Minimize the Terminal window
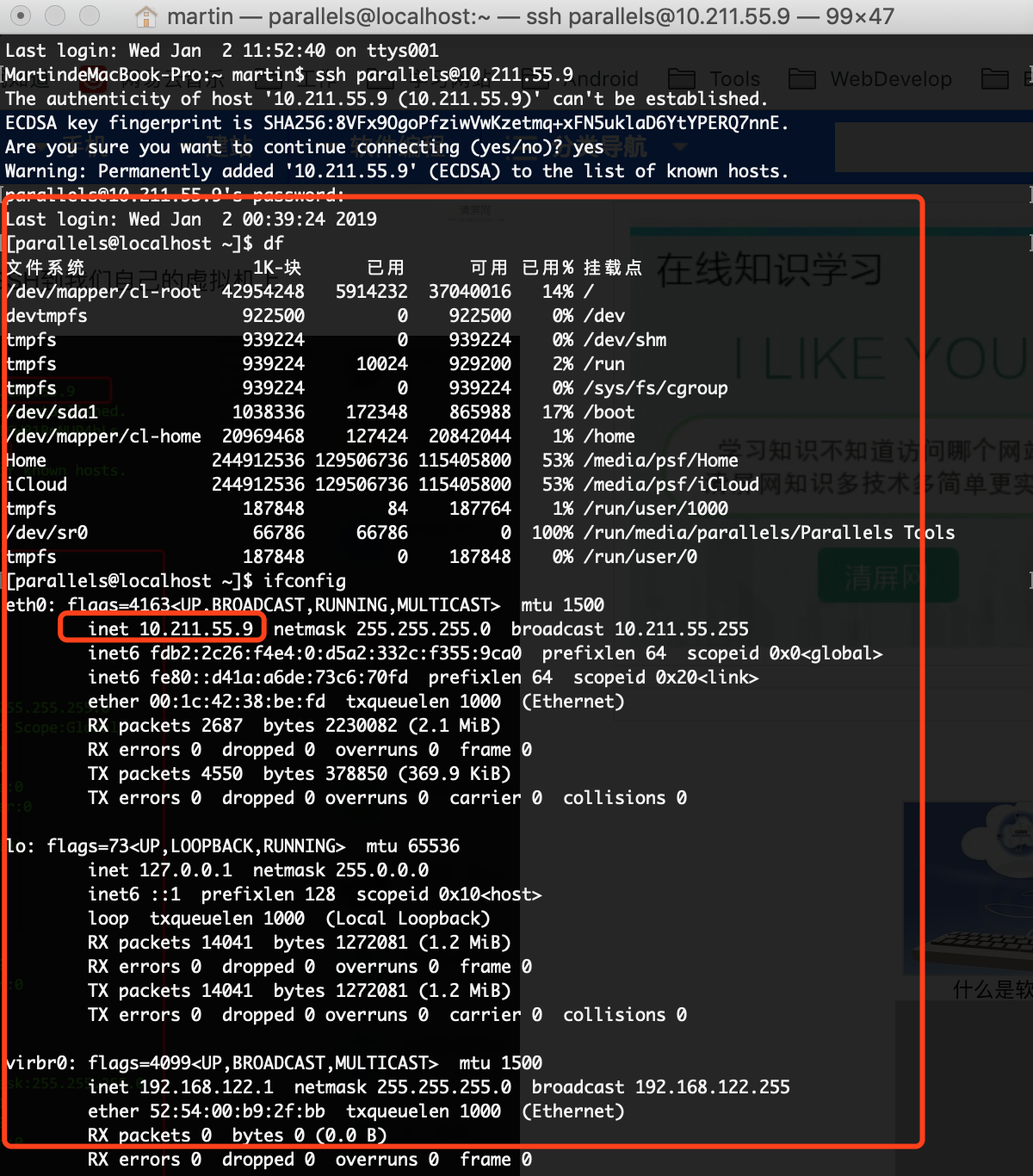 point(55,15)
